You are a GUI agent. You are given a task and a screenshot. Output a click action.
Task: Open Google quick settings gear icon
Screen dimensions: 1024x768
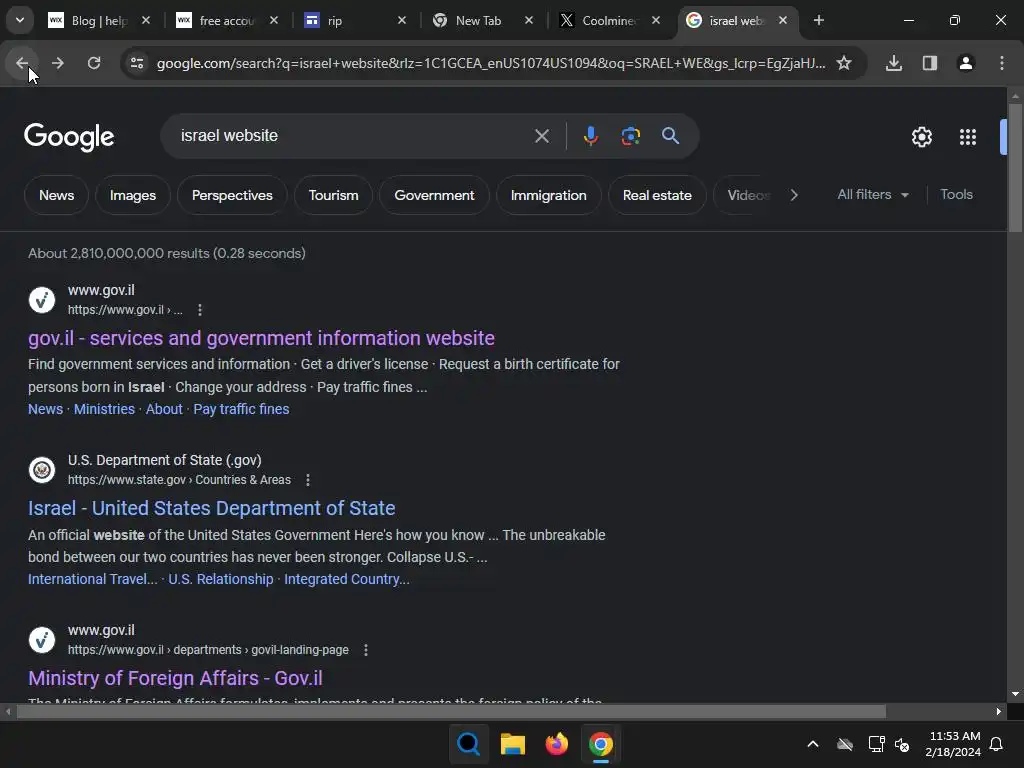click(x=921, y=136)
